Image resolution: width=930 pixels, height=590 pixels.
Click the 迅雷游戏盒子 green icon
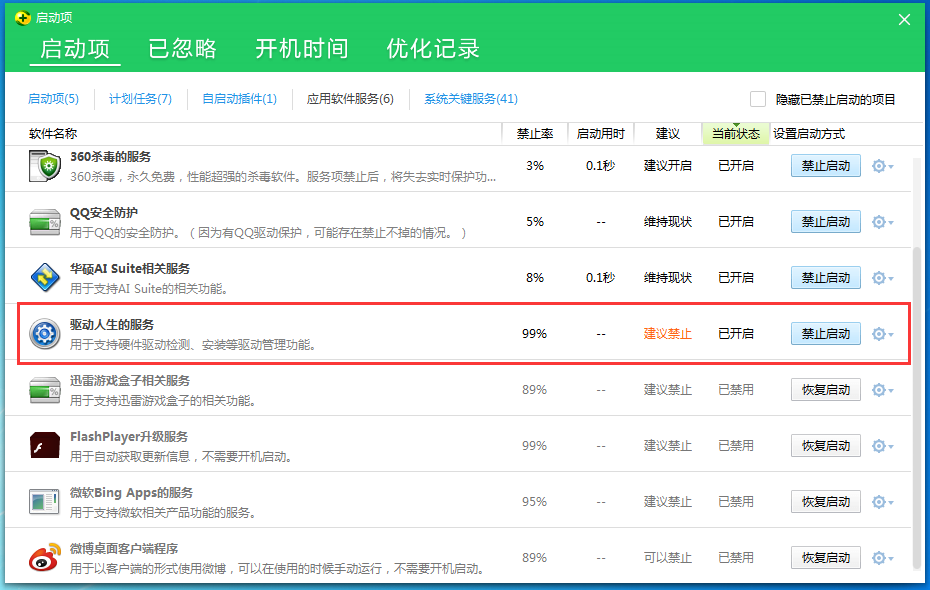coord(43,390)
